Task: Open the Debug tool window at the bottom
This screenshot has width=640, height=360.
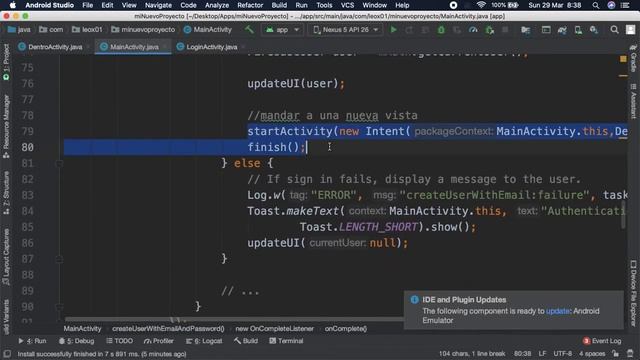Action: tap(76, 341)
